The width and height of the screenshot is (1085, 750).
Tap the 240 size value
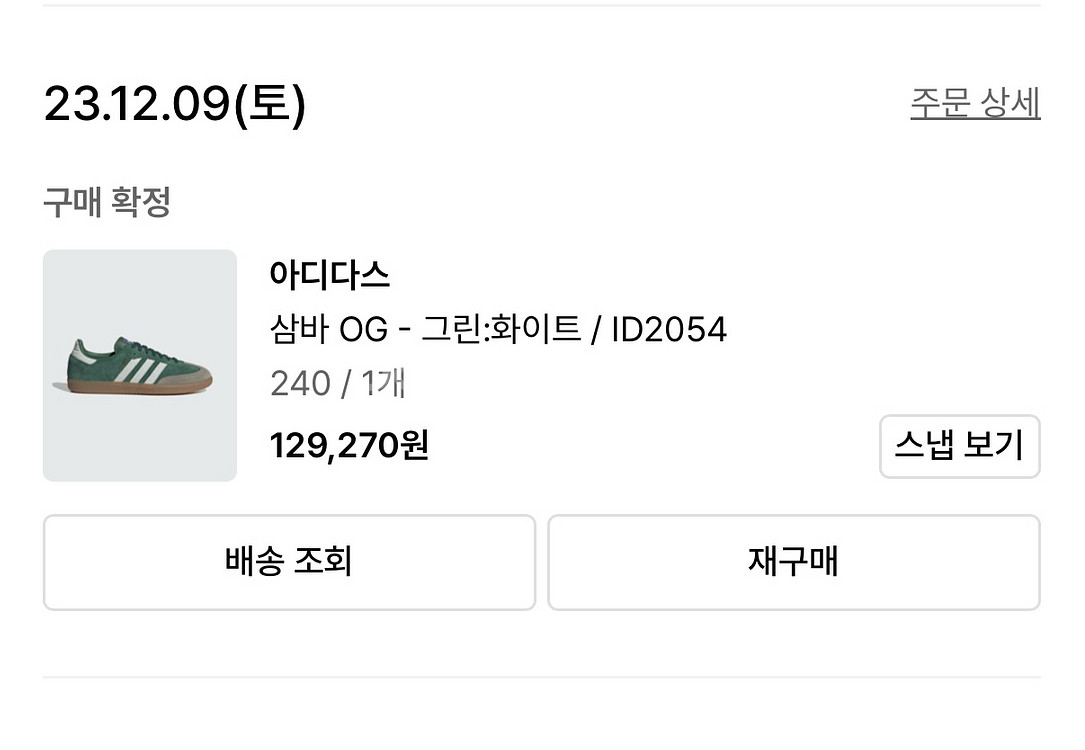pos(299,384)
